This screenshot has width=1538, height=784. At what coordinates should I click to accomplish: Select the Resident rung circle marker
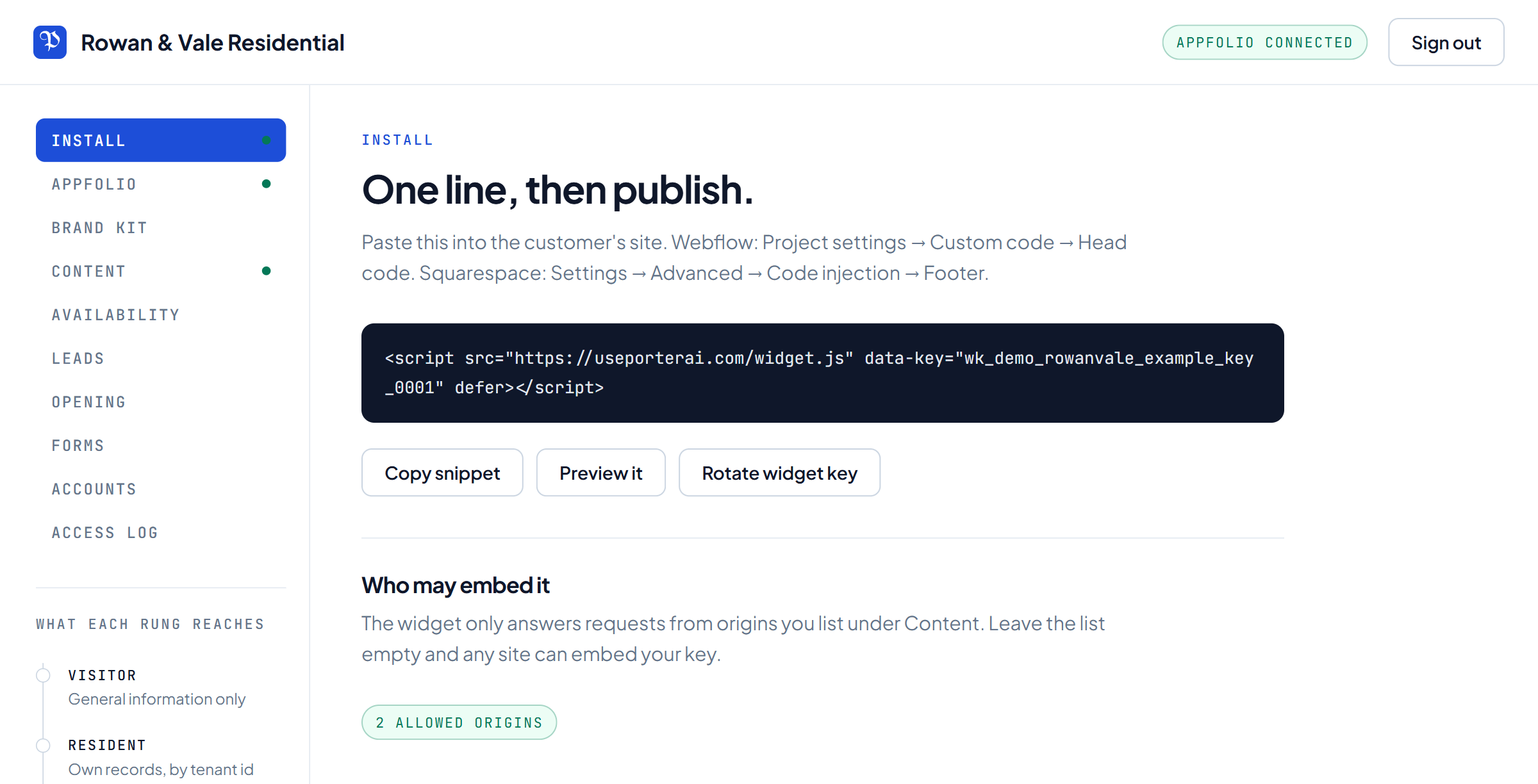click(x=43, y=745)
